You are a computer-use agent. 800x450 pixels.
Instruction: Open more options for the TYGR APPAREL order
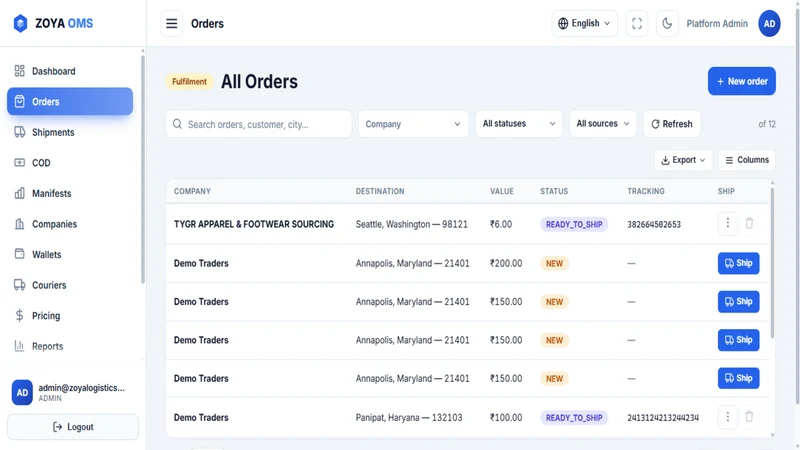[x=728, y=223]
